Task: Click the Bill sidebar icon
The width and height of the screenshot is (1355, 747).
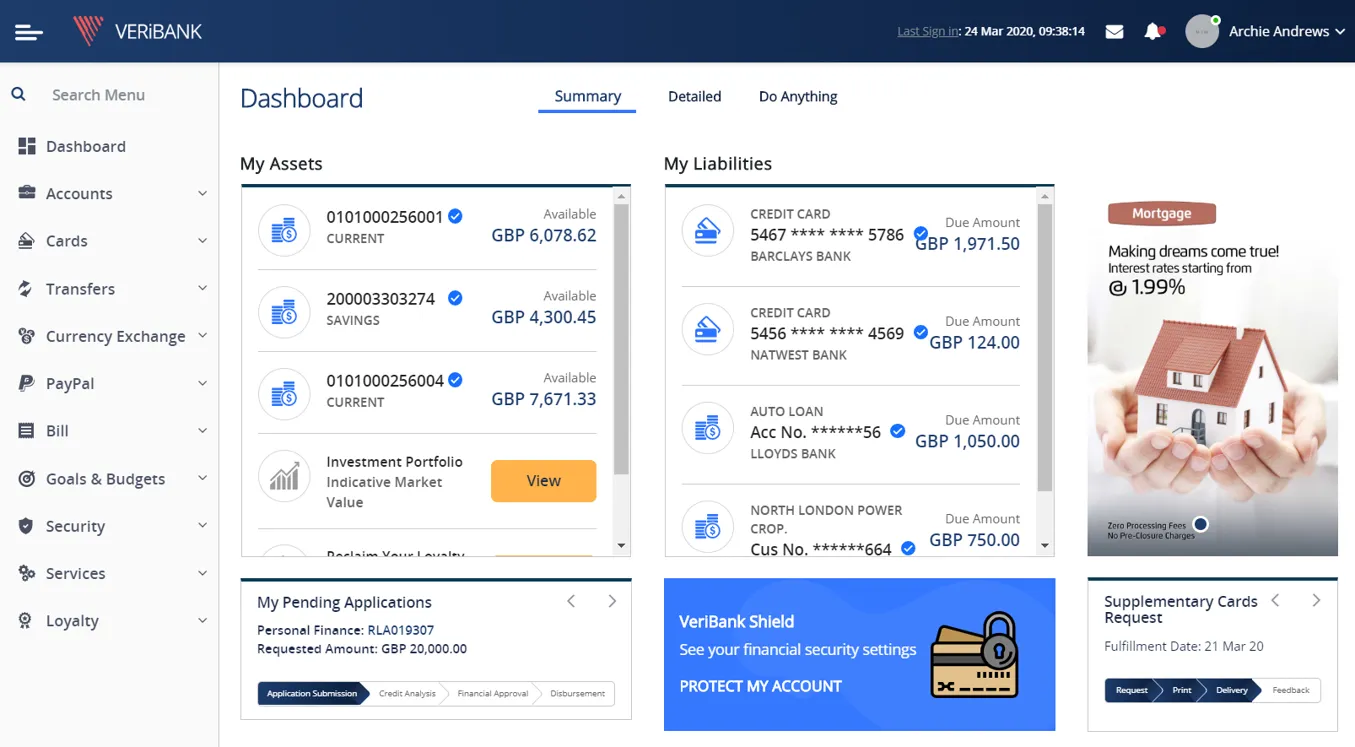Action: [x=27, y=431]
